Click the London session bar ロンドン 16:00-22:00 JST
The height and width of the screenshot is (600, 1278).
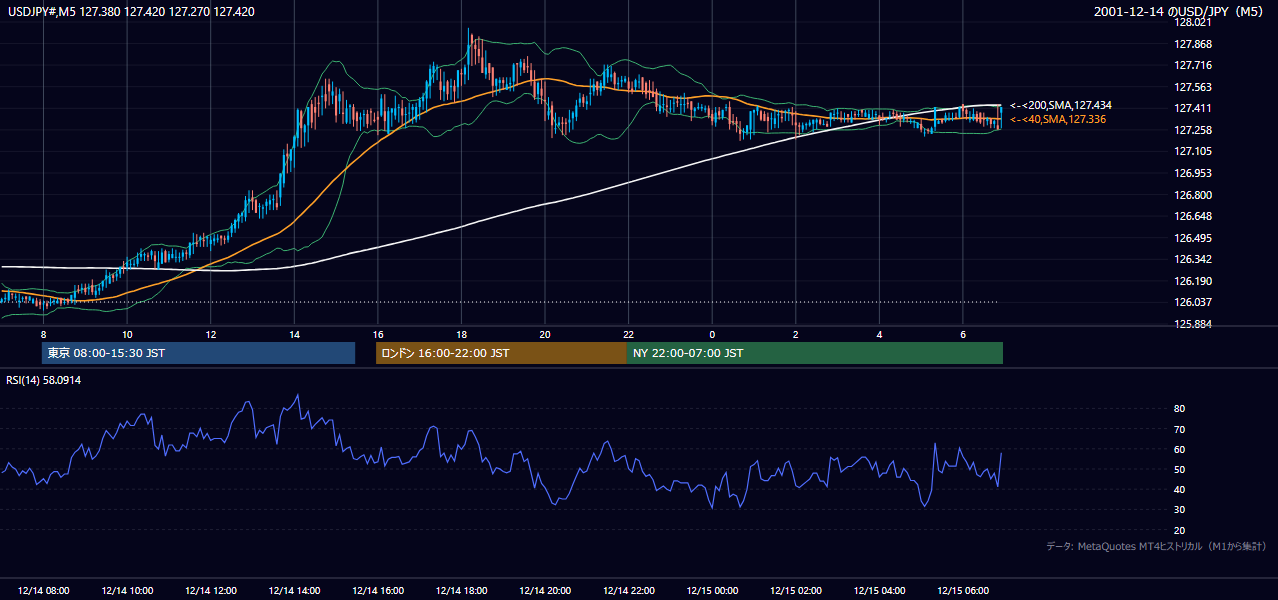coord(501,353)
